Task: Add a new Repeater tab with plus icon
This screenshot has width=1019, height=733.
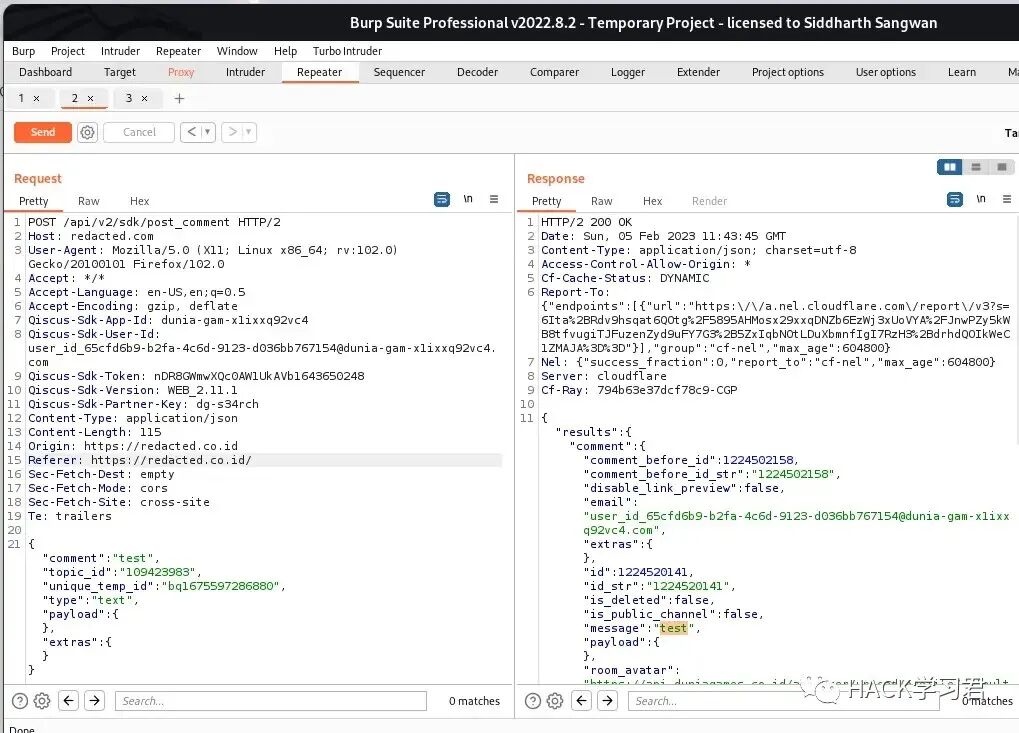Action: pyautogui.click(x=179, y=98)
